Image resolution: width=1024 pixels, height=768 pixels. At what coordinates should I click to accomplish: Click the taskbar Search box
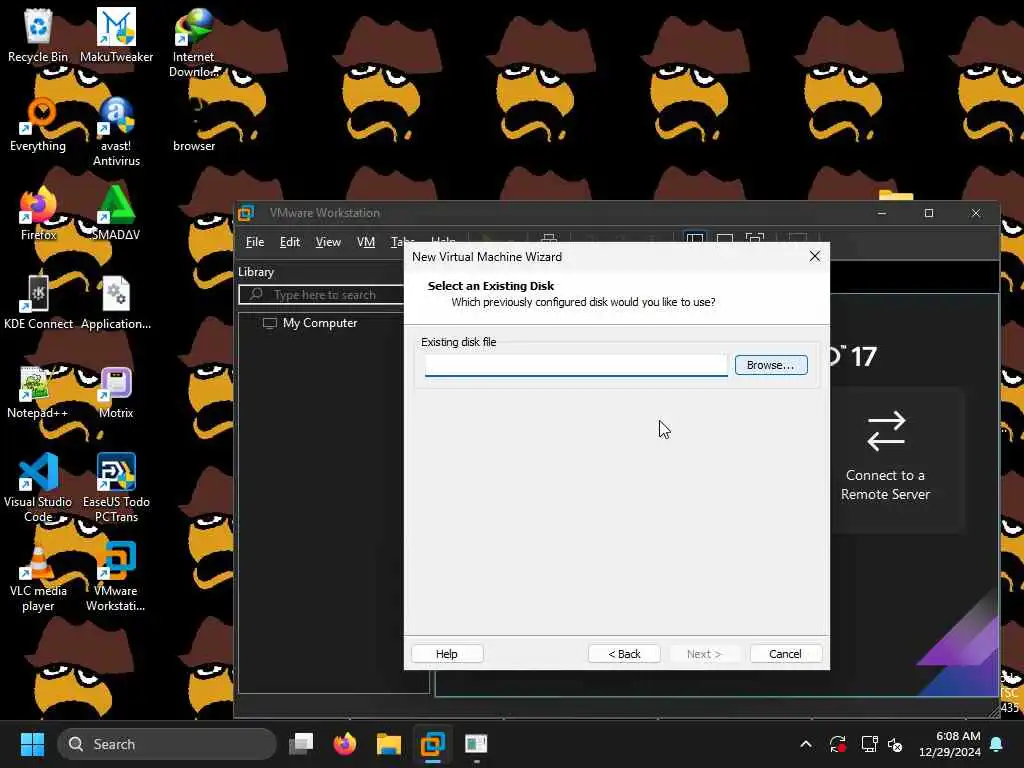pyautogui.click(x=167, y=744)
